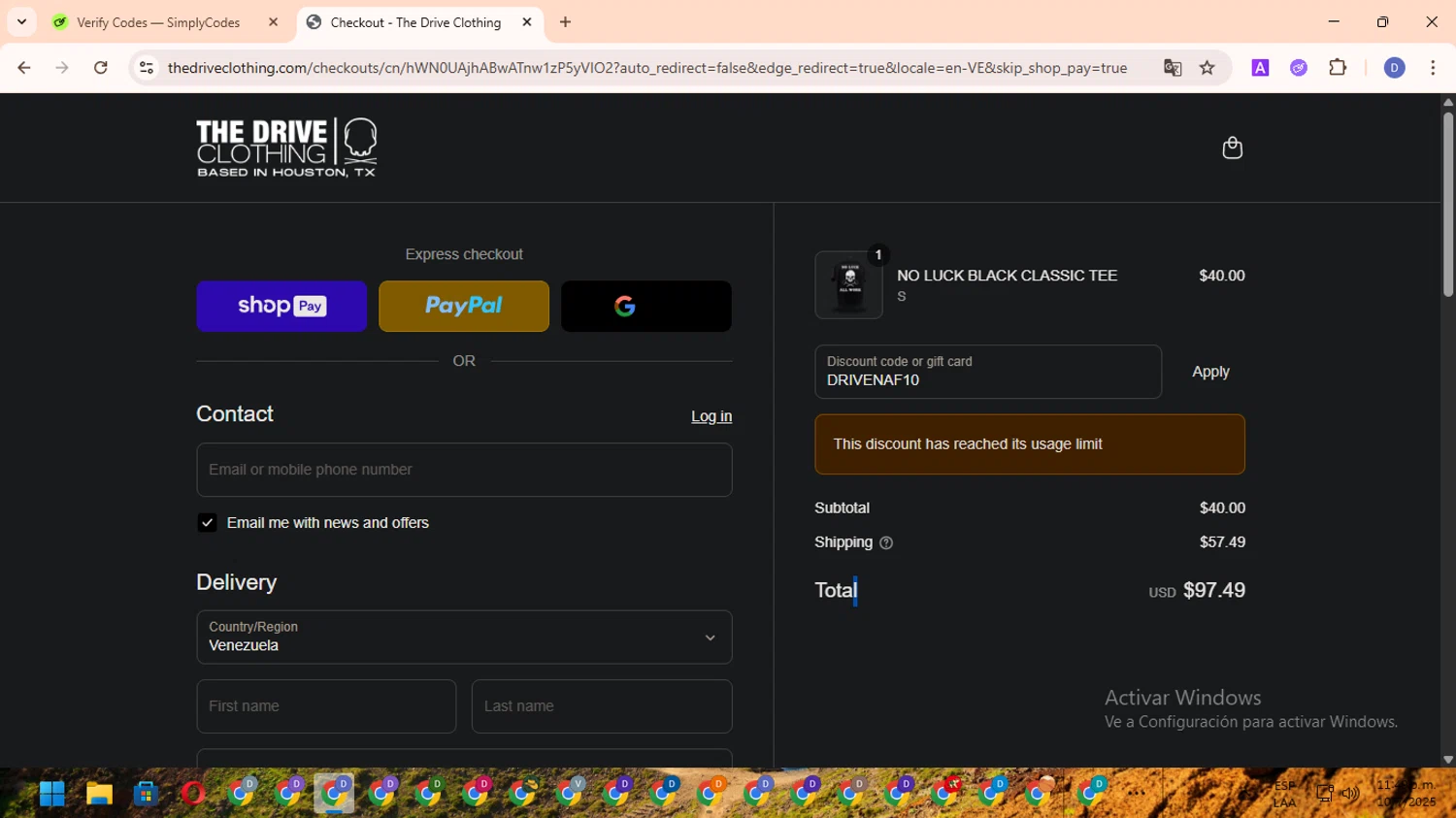Open the Windows Start menu
The height and width of the screenshot is (818, 1456).
(x=51, y=794)
